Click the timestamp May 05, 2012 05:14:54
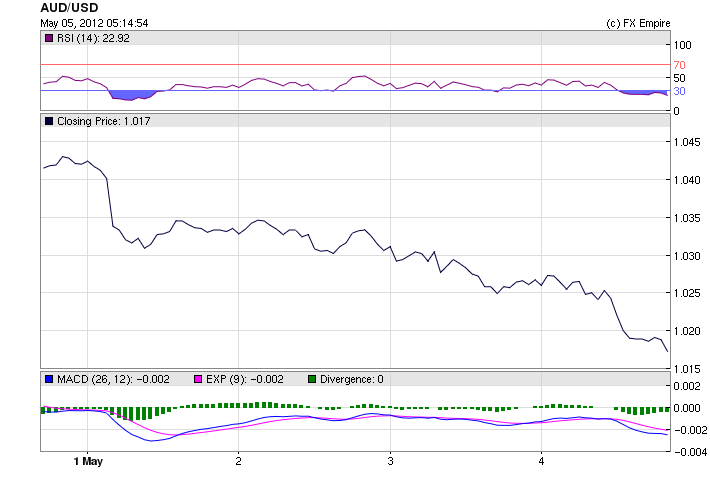Screen dimensions: 710x487 click(x=94, y=23)
